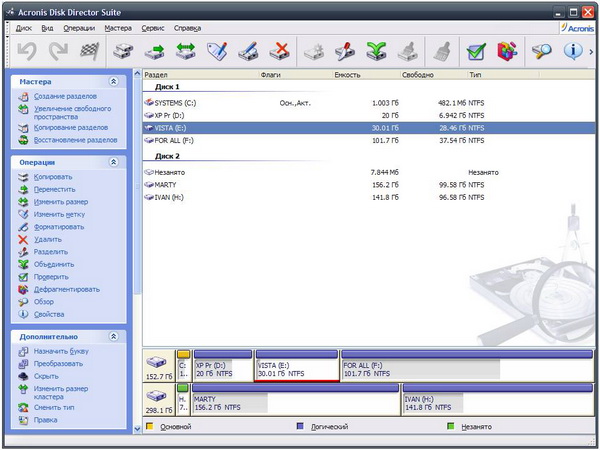Start the Увеличение свободного пространства wizard
The height and width of the screenshot is (450, 600).
click(x=72, y=113)
